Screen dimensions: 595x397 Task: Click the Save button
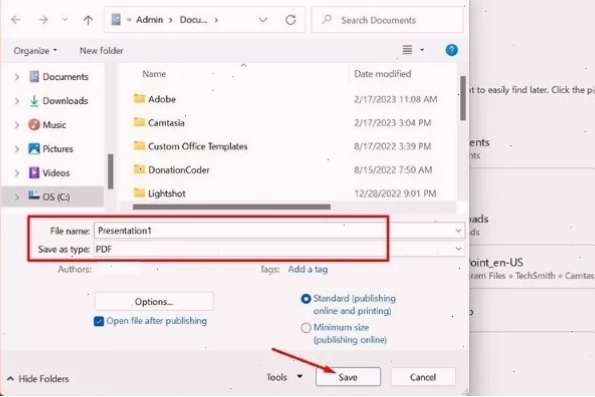[x=348, y=377]
